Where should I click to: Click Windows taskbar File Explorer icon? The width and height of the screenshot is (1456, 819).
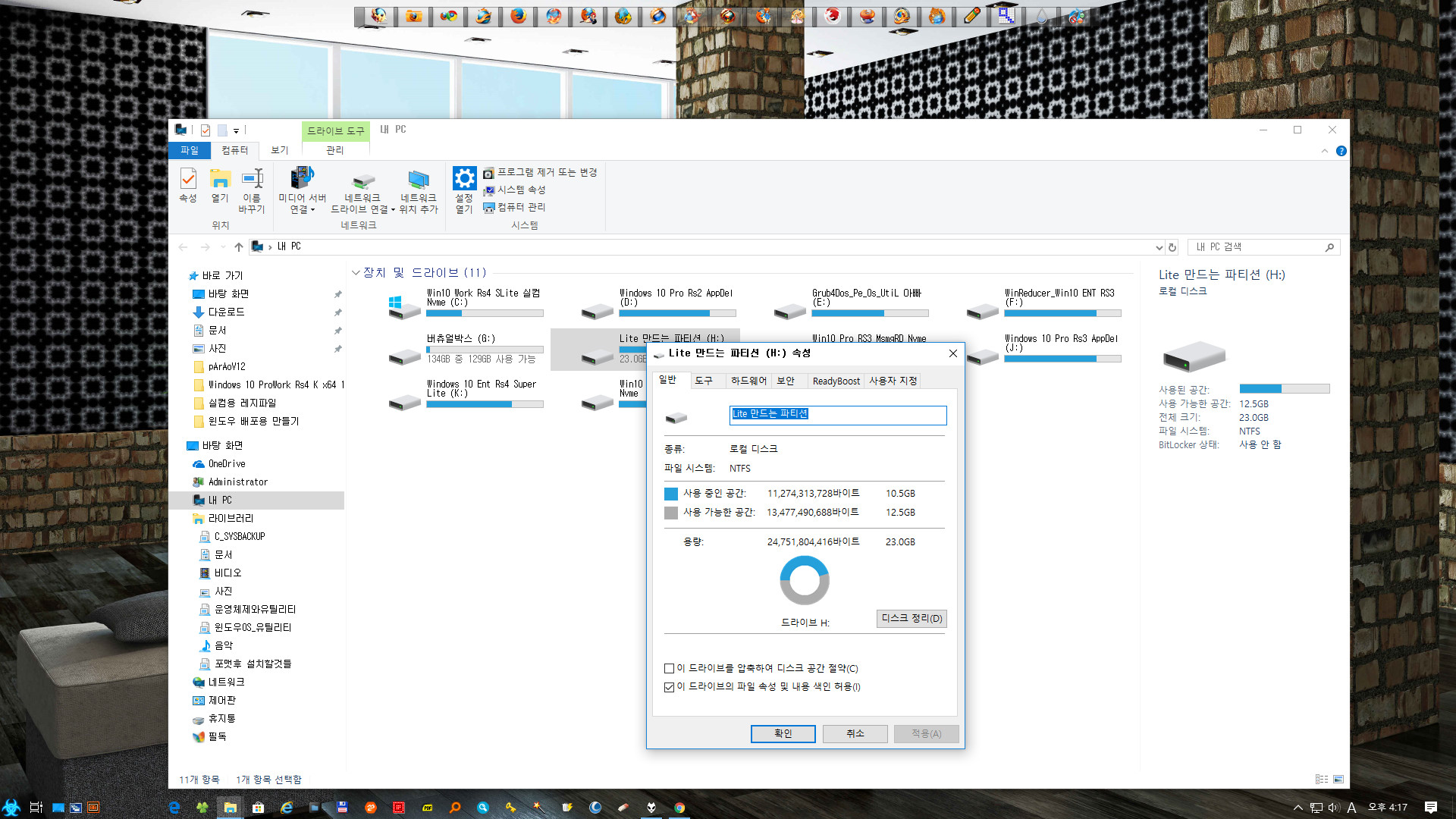(229, 807)
